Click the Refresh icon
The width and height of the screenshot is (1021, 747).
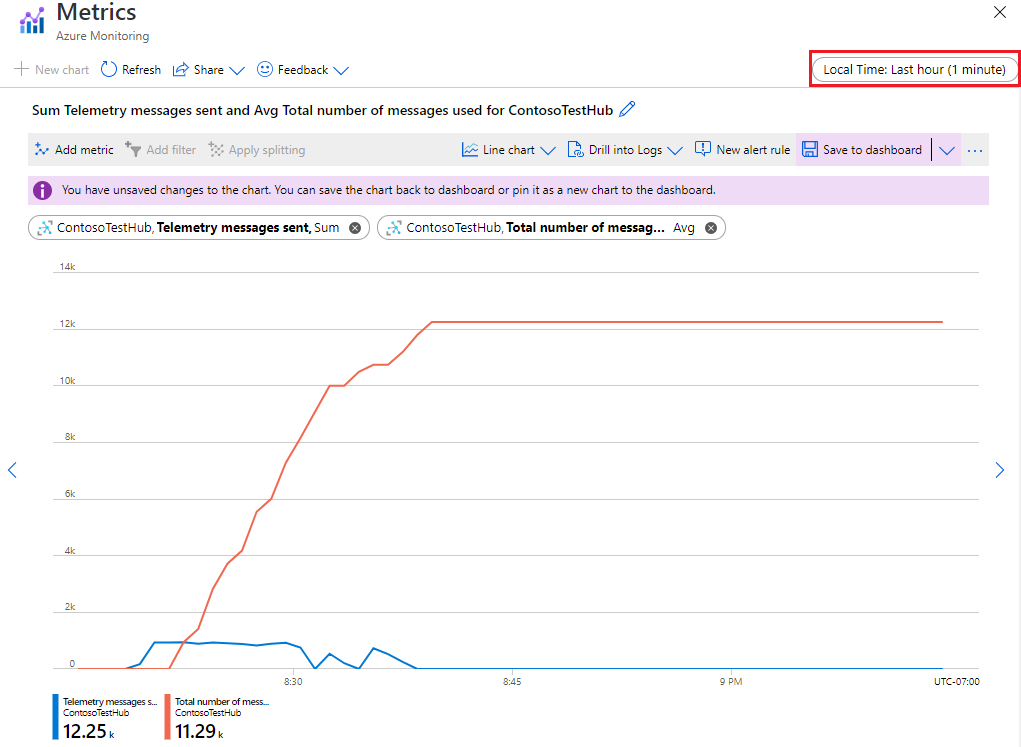pos(108,69)
